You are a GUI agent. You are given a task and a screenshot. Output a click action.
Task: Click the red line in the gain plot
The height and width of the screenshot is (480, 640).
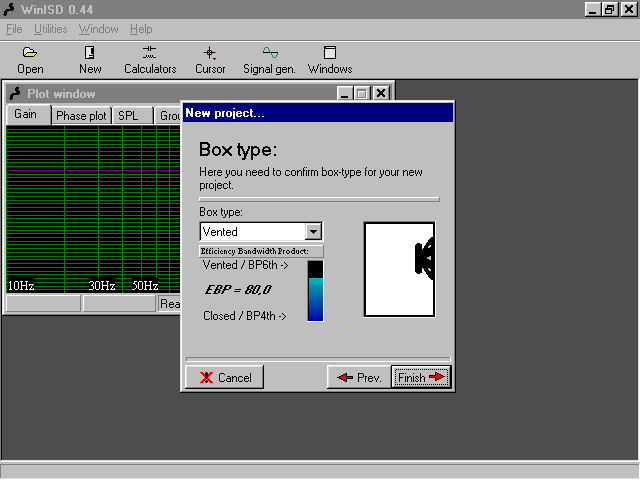[x=93, y=159]
